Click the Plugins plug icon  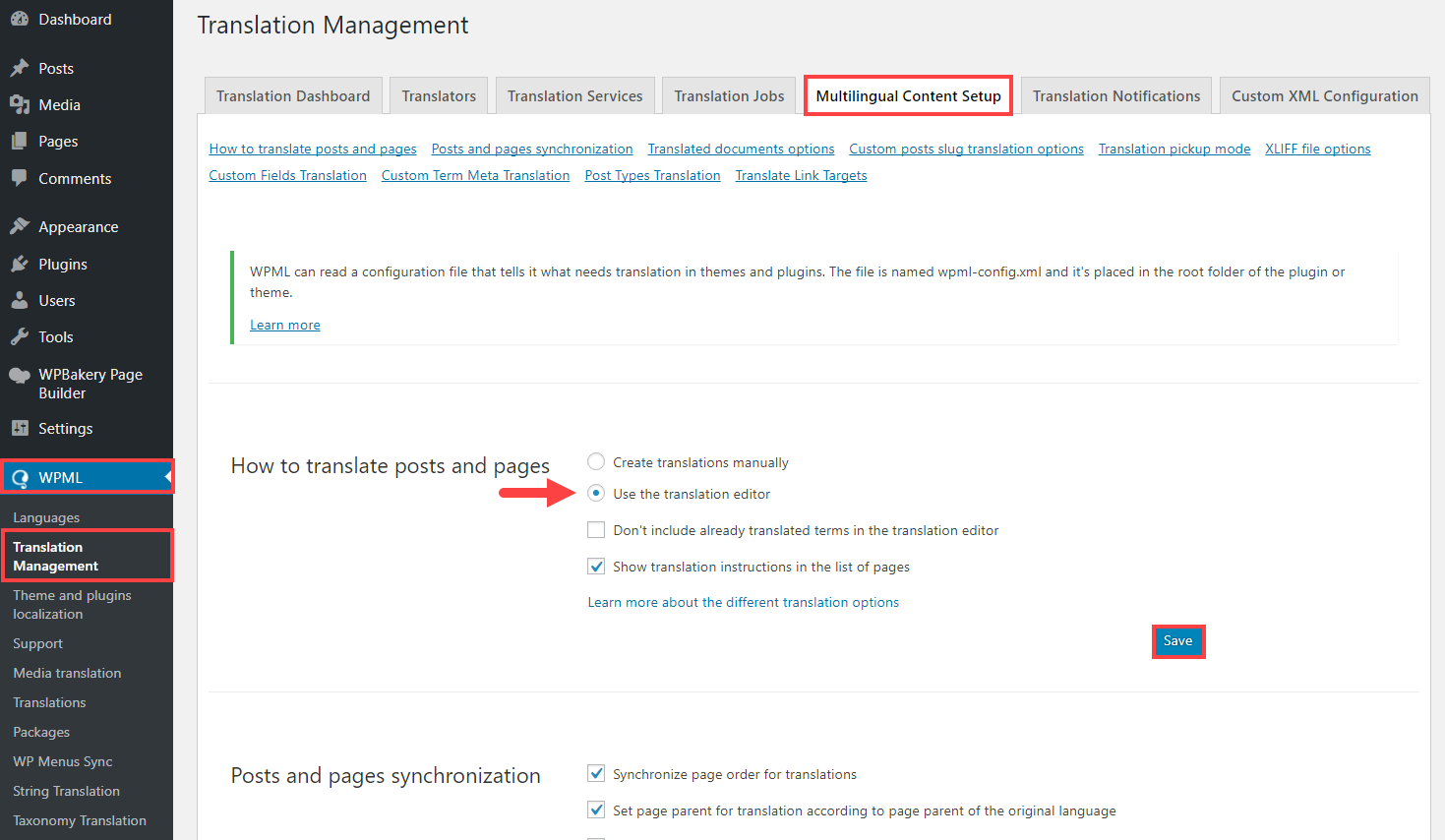click(20, 264)
